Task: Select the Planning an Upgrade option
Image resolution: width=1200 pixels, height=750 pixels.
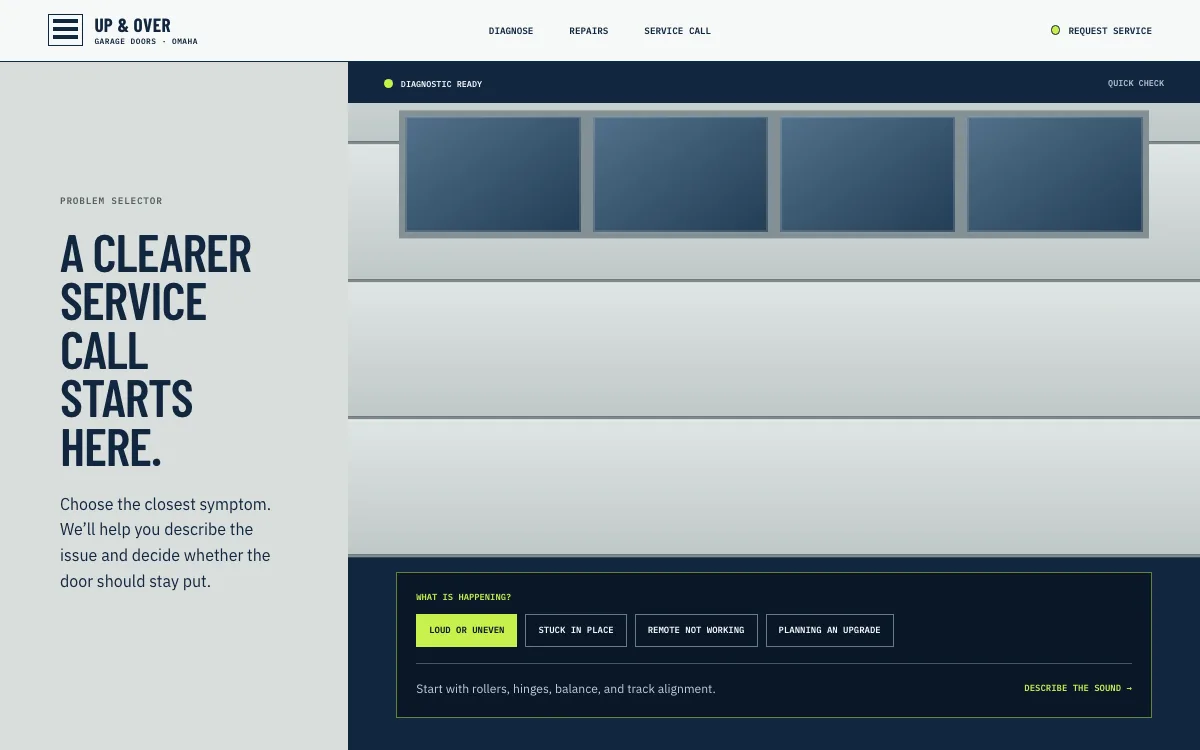Action: 830,630
